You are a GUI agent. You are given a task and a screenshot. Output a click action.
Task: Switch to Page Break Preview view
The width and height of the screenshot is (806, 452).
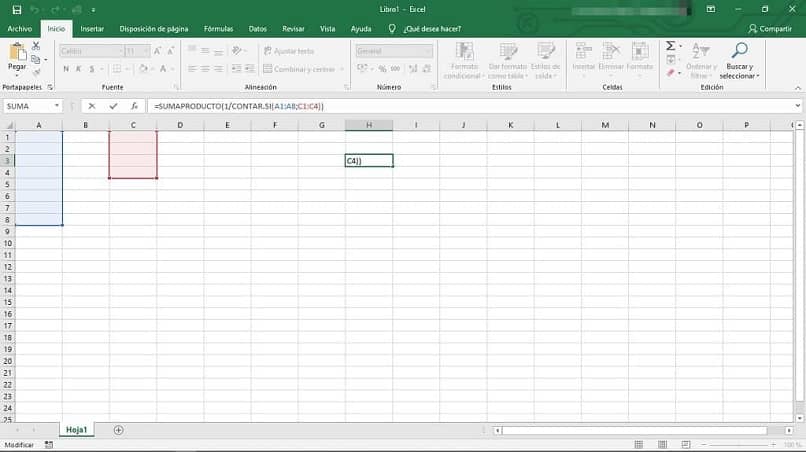coord(686,445)
